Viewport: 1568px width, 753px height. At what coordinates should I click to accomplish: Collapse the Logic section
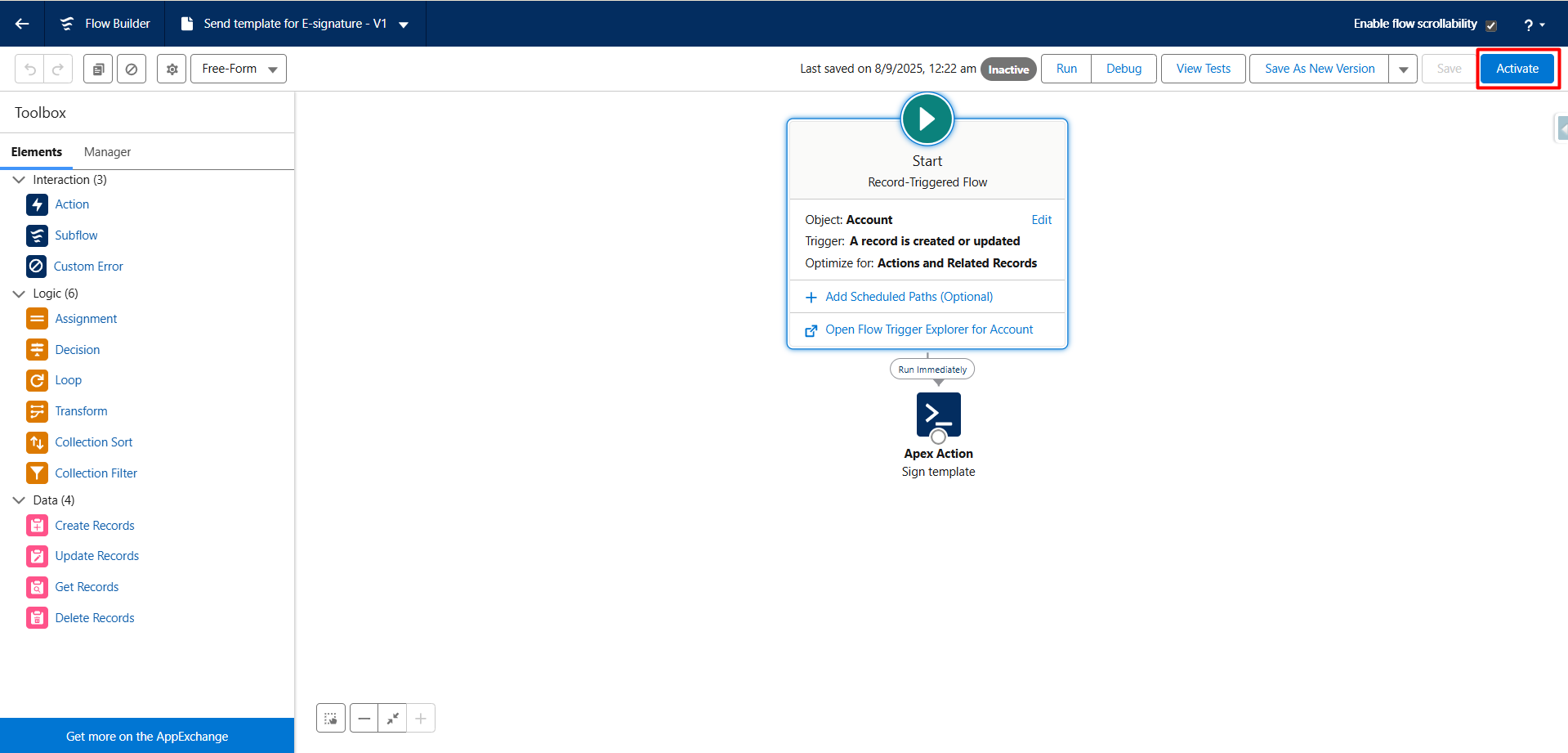pyautogui.click(x=19, y=294)
